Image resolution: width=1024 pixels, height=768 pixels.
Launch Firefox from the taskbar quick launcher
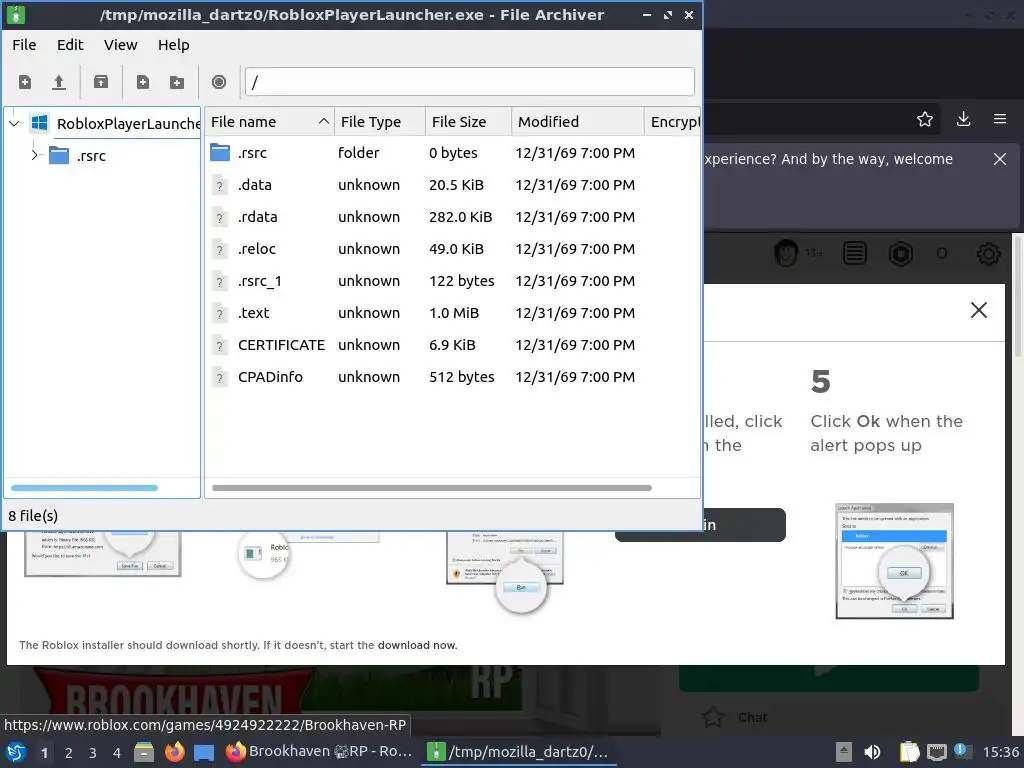coord(174,752)
